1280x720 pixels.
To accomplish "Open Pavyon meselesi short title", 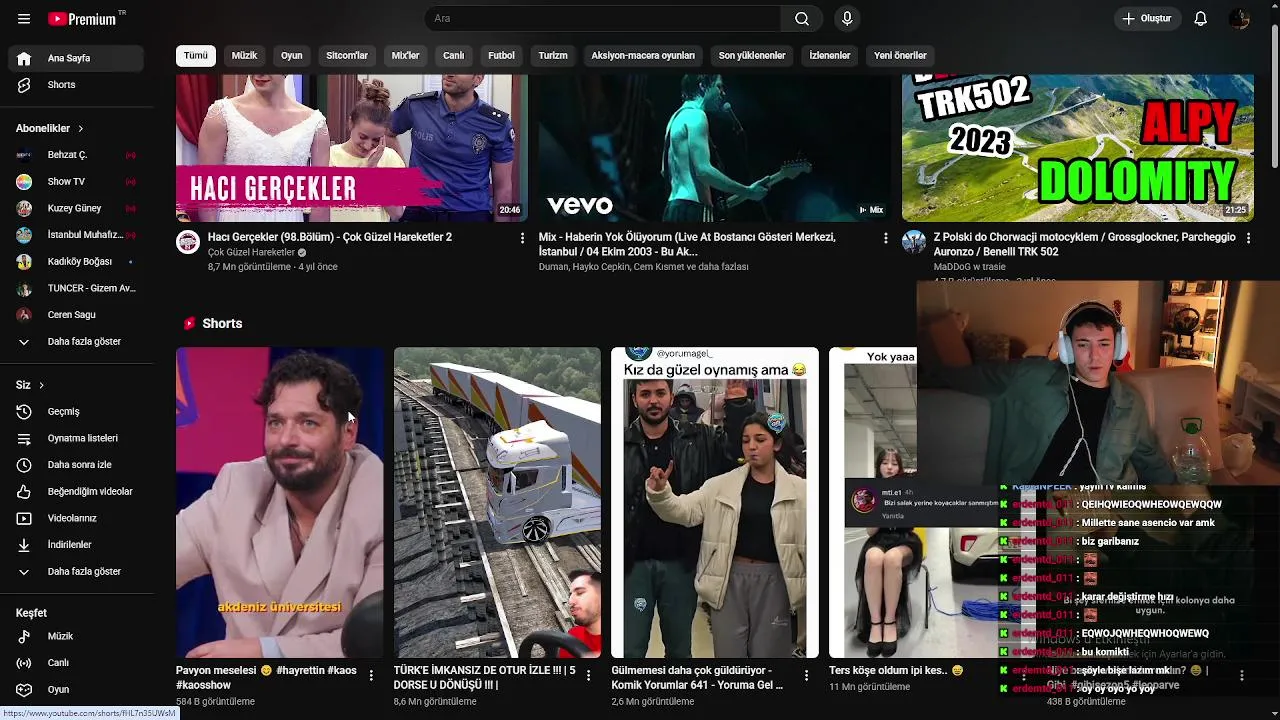I will [x=266, y=677].
